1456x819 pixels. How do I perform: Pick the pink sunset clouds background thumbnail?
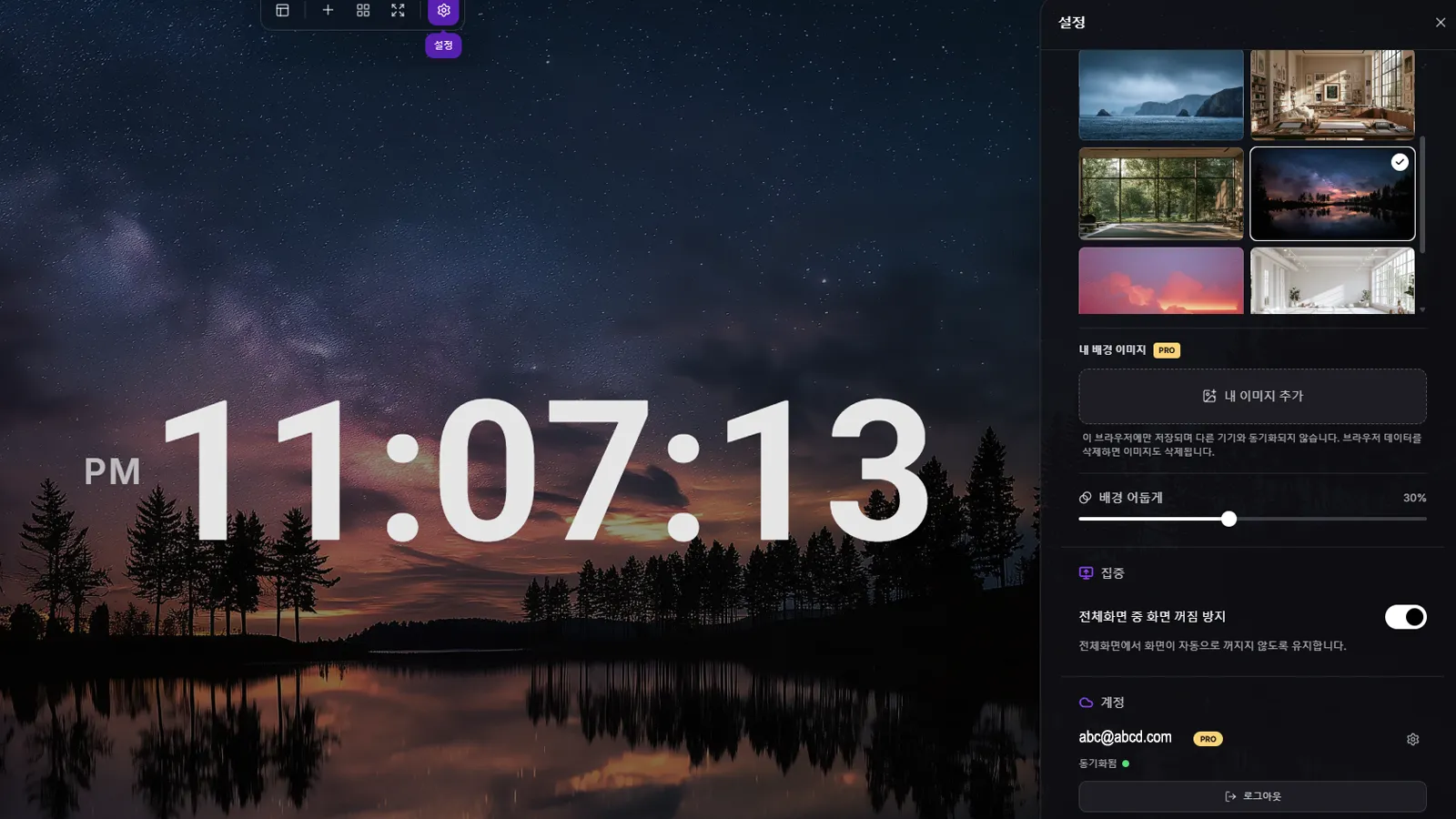click(1160, 280)
